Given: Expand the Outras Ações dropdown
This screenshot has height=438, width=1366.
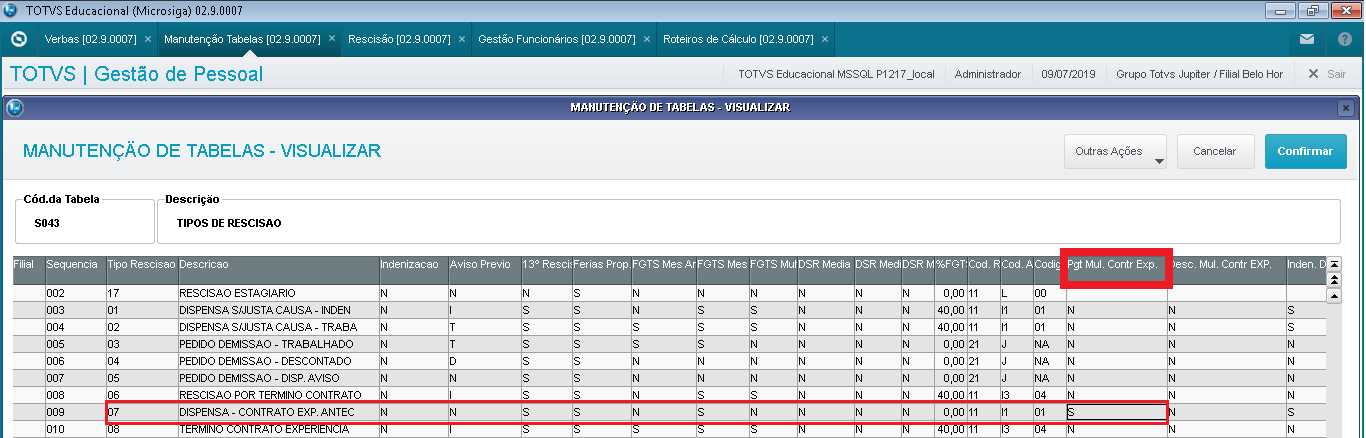Looking at the screenshot, I should tap(1116, 151).
